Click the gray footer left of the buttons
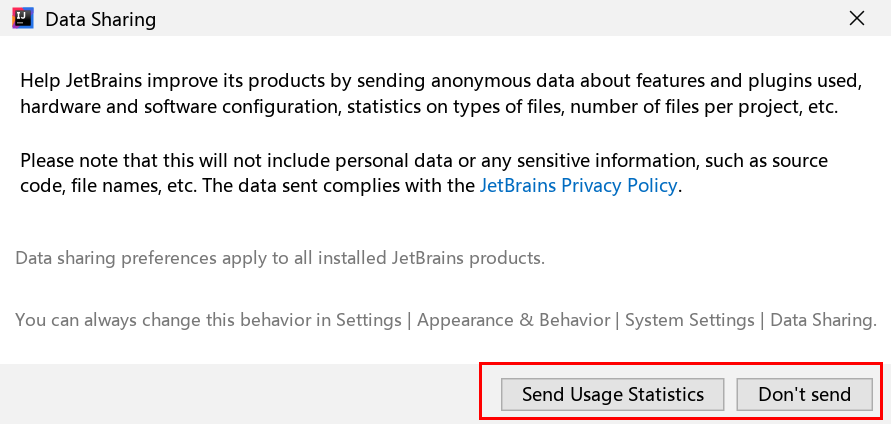Image resolution: width=891 pixels, height=424 pixels. (240, 394)
